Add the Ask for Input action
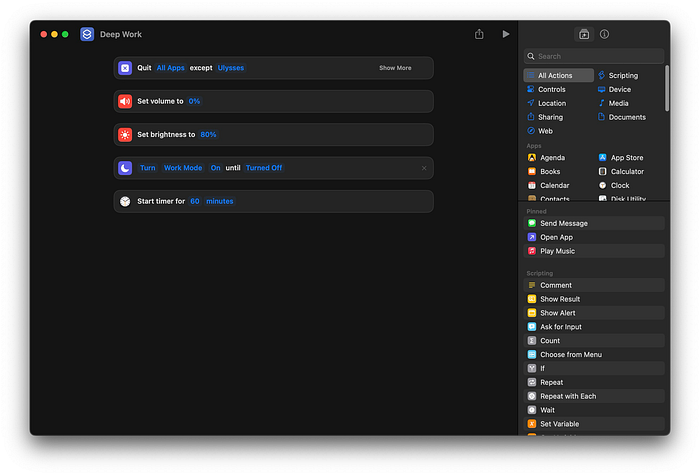 pyautogui.click(x=594, y=327)
